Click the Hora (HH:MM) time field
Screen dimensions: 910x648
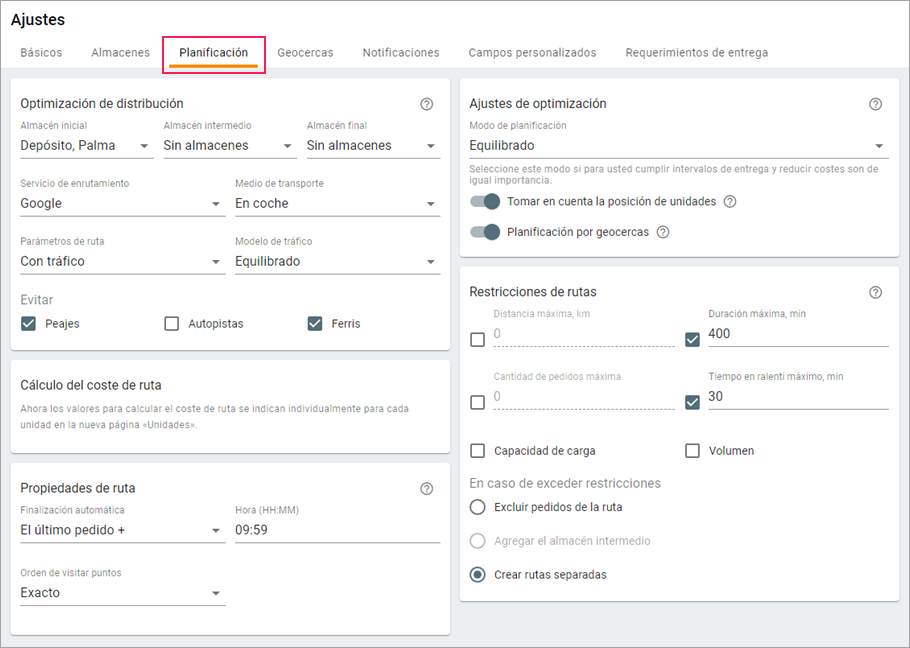click(337, 530)
